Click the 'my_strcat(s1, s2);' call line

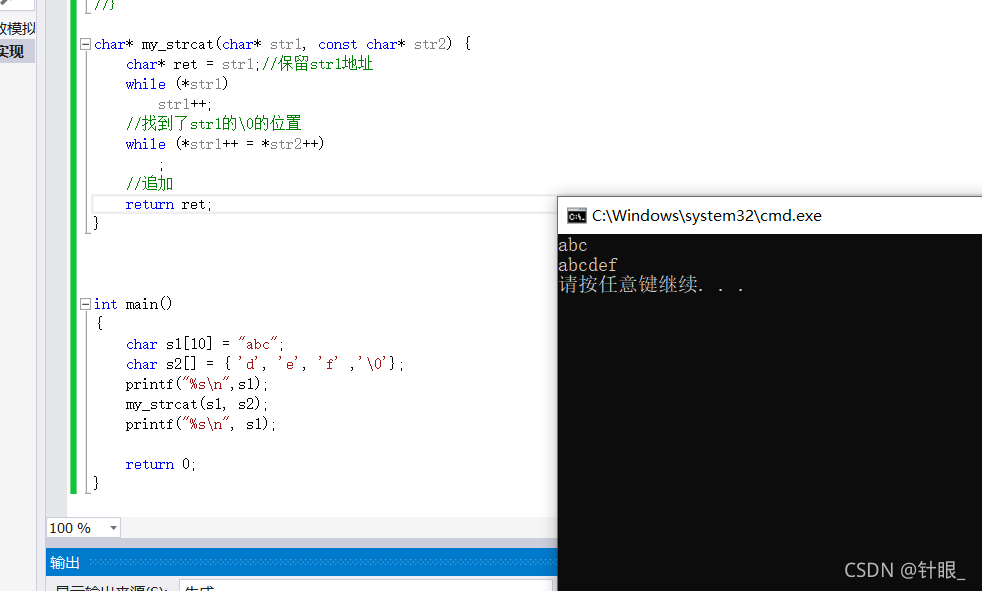[197, 404]
